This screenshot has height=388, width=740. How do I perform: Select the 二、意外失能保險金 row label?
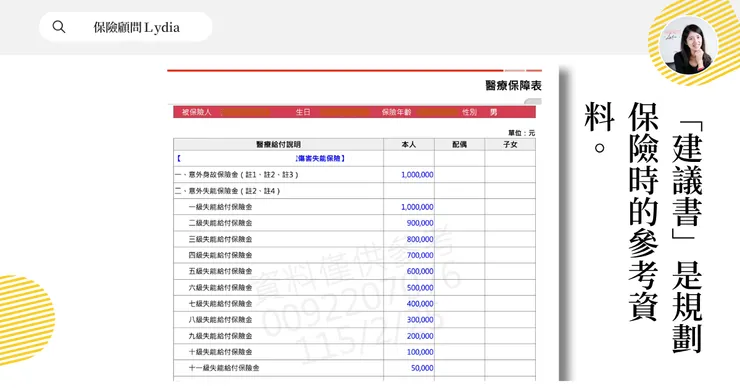pyautogui.click(x=227, y=191)
